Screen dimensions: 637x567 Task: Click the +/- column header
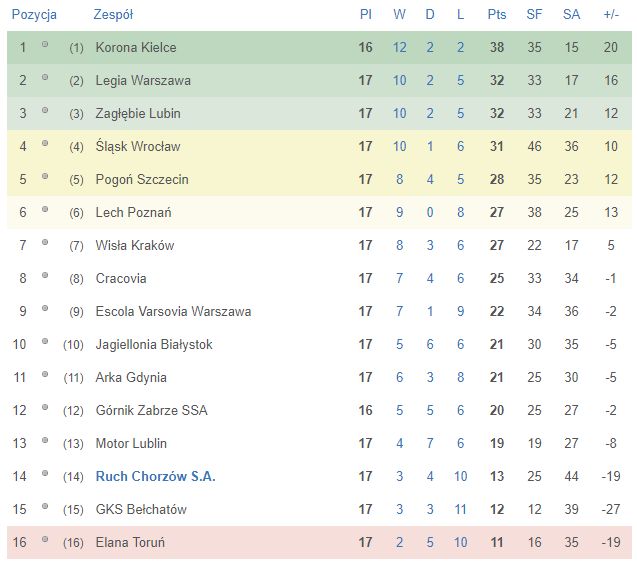611,15
